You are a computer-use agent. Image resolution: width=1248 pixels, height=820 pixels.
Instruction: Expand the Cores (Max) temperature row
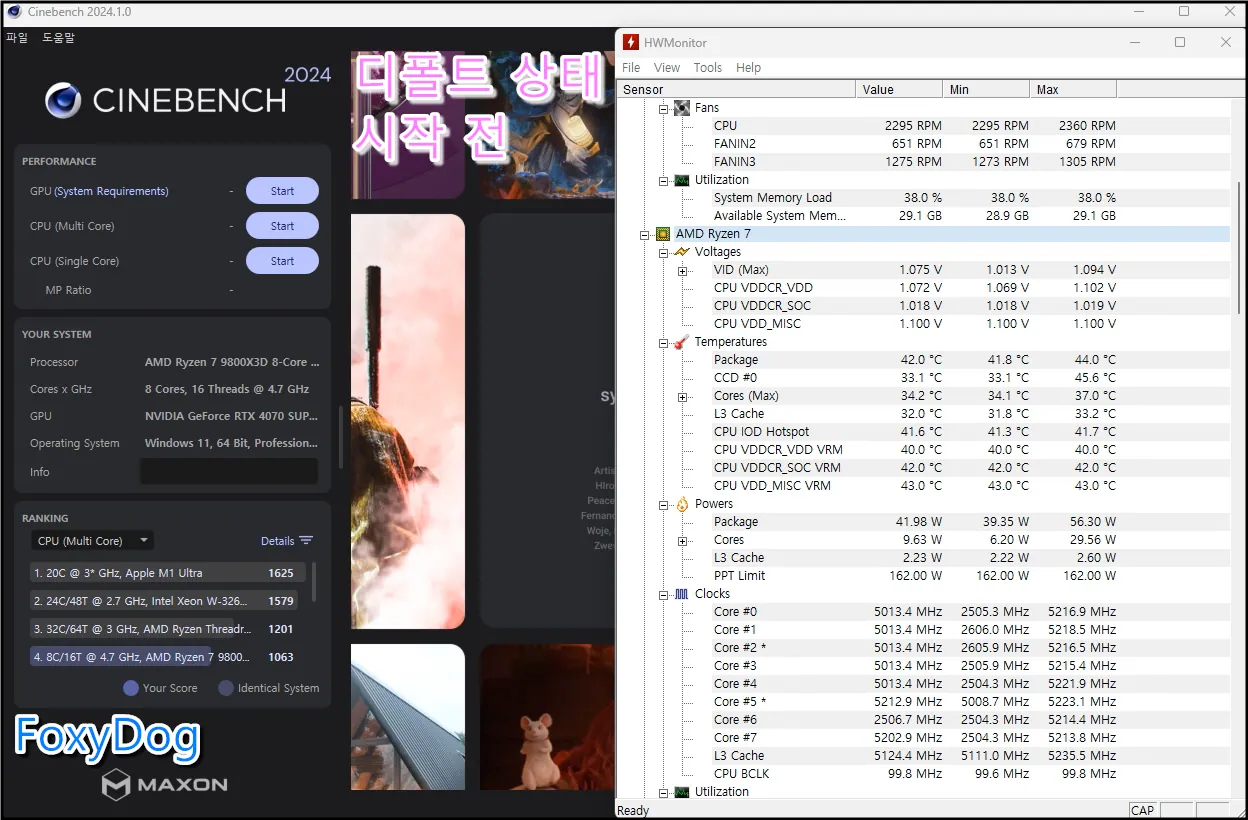pos(683,396)
